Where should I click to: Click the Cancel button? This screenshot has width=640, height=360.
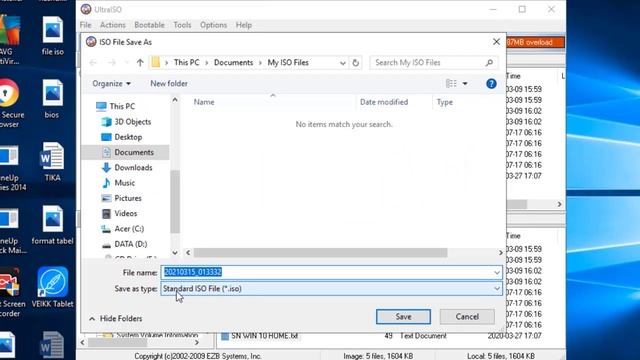tap(467, 317)
